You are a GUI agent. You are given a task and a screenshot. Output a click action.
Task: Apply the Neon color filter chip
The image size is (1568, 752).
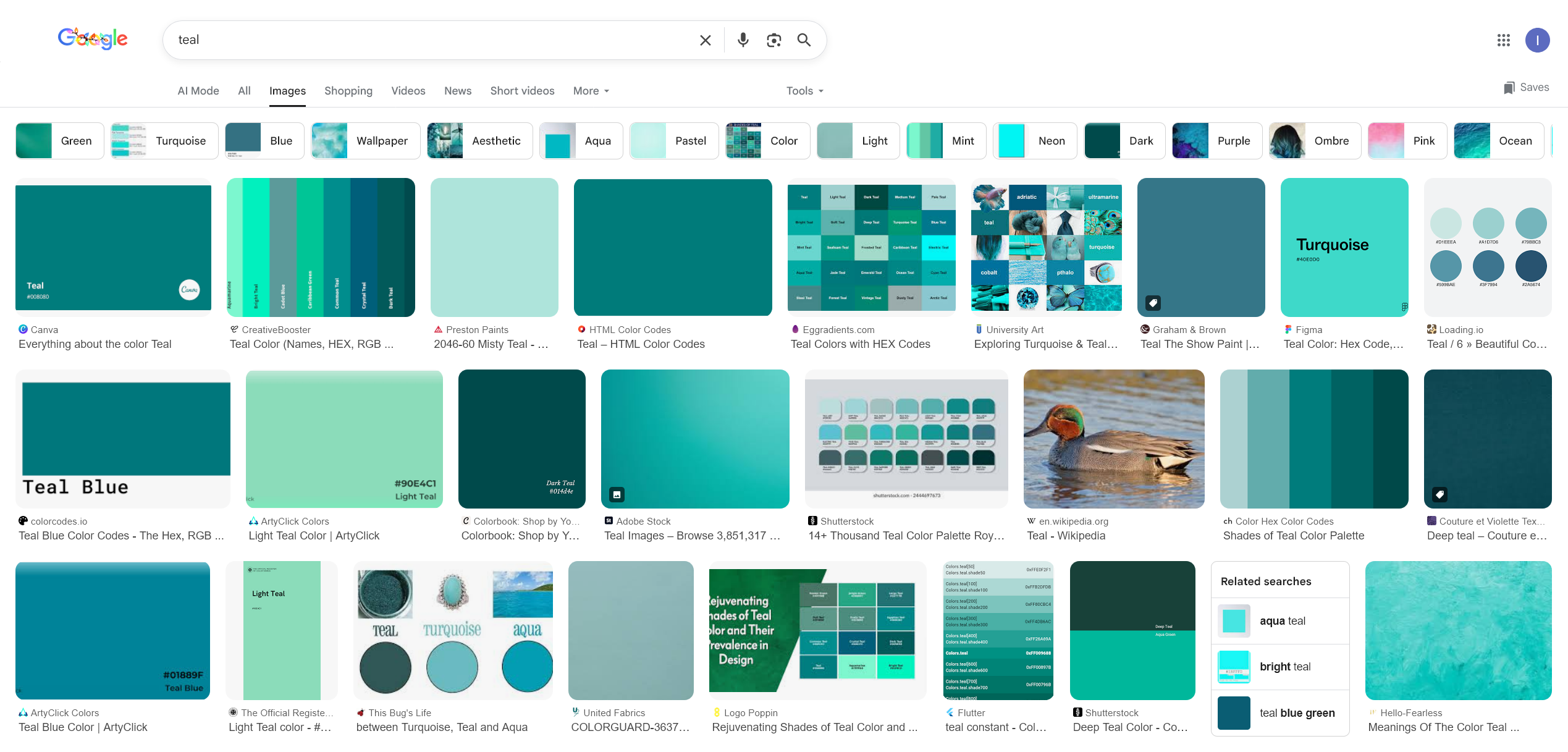[1035, 141]
